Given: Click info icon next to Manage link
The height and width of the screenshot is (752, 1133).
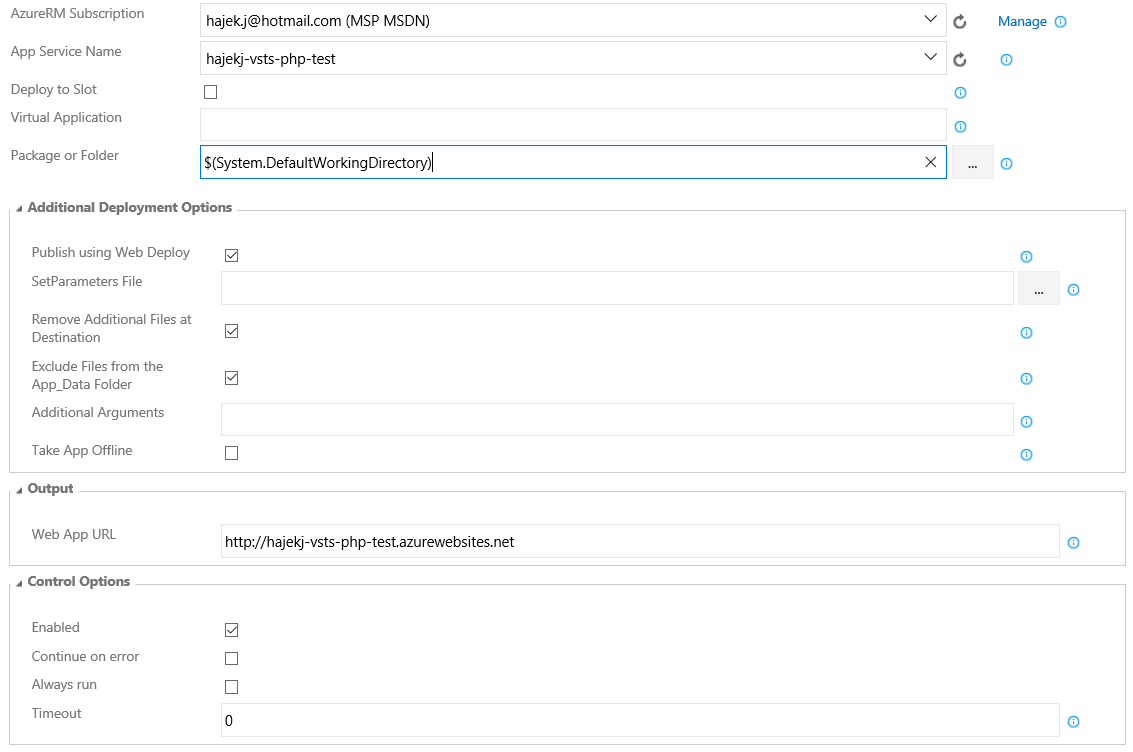Looking at the screenshot, I should pos(1060,21).
